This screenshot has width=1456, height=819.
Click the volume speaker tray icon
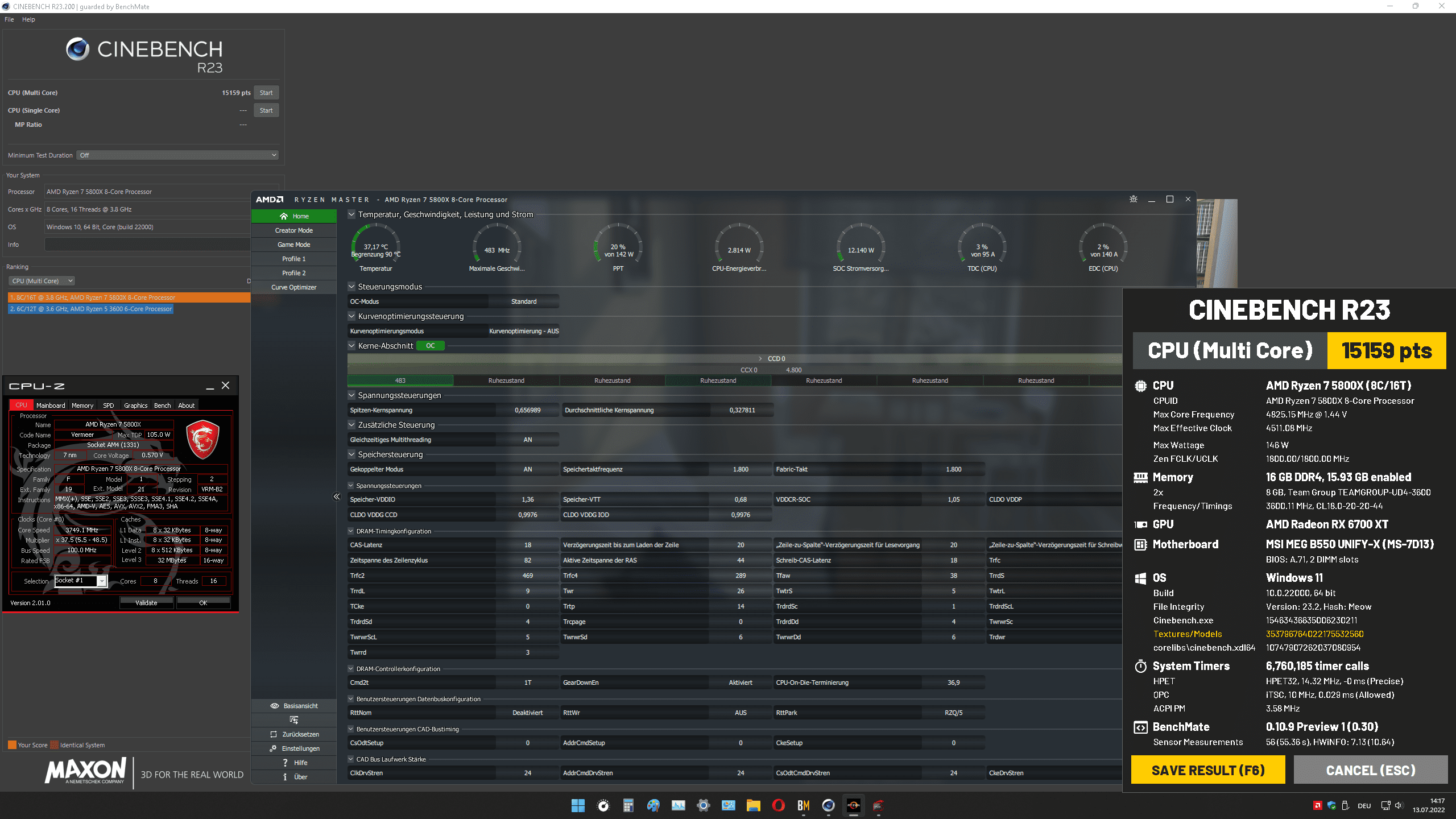pos(1399,805)
